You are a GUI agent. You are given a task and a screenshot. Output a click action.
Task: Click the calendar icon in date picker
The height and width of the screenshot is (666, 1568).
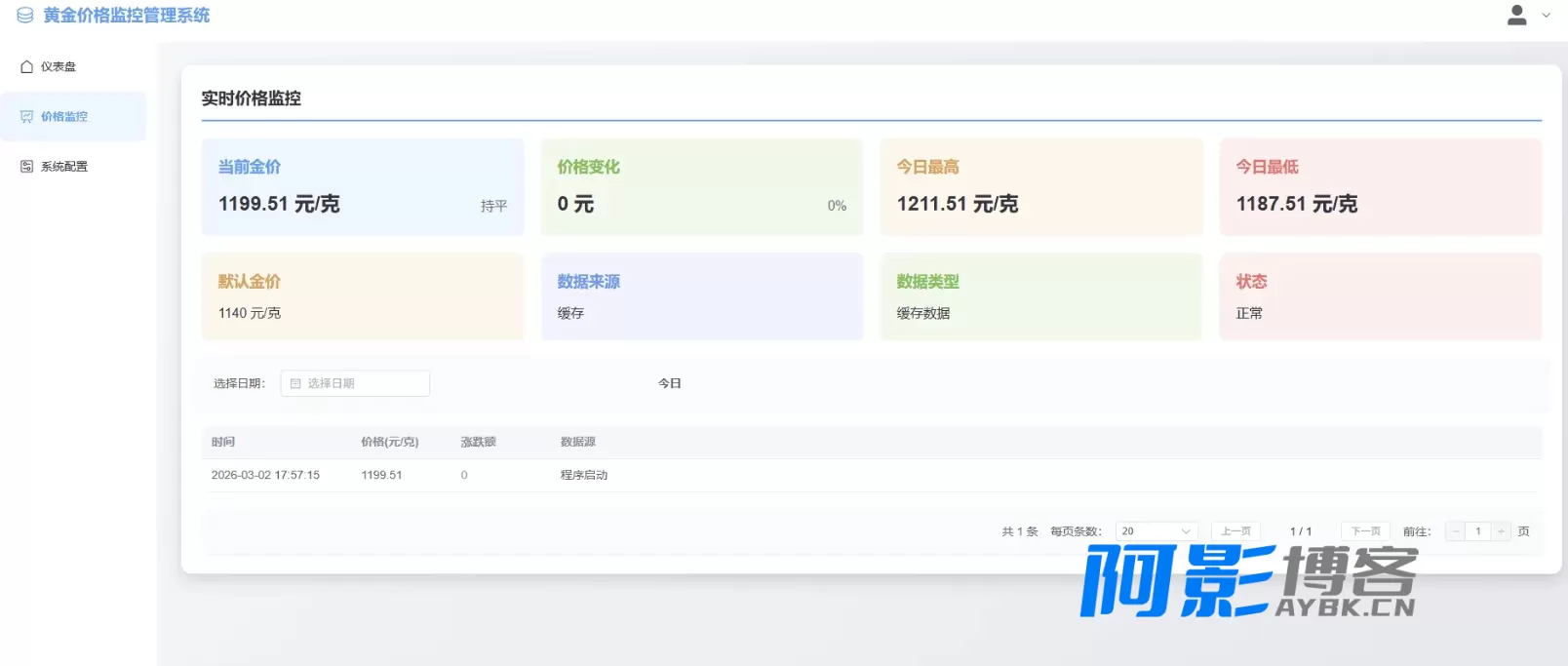pos(295,384)
